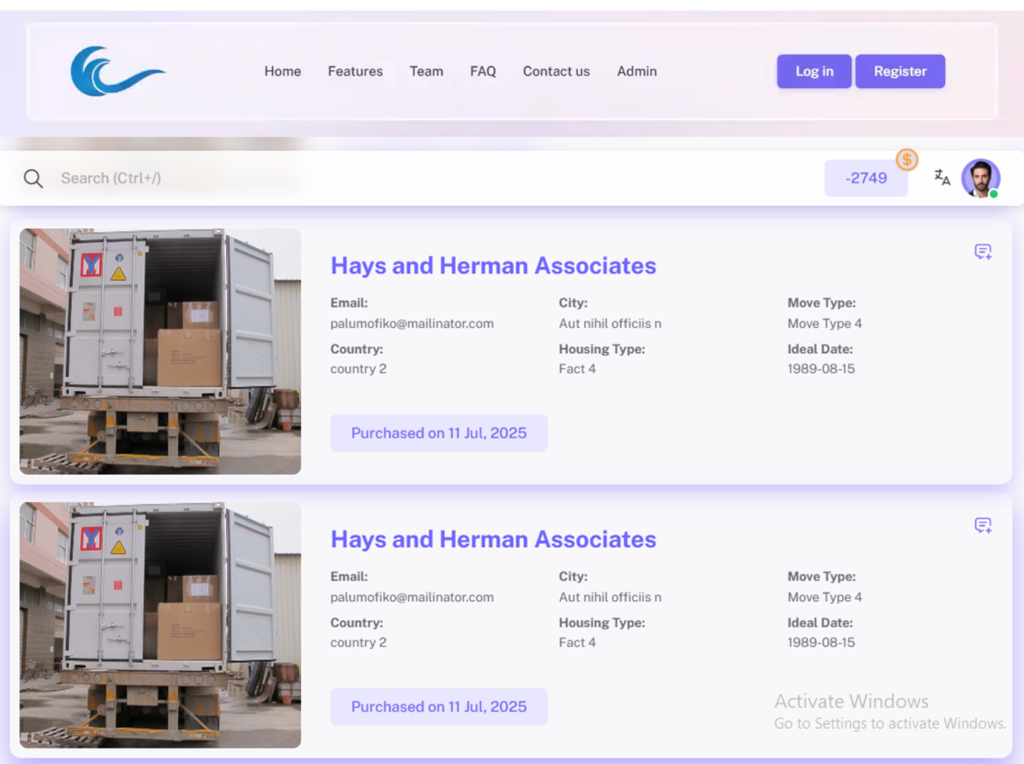Screen dimensions: 1024x764
Task: Open the second Hays and Herman Associates title
Action: 493,539
